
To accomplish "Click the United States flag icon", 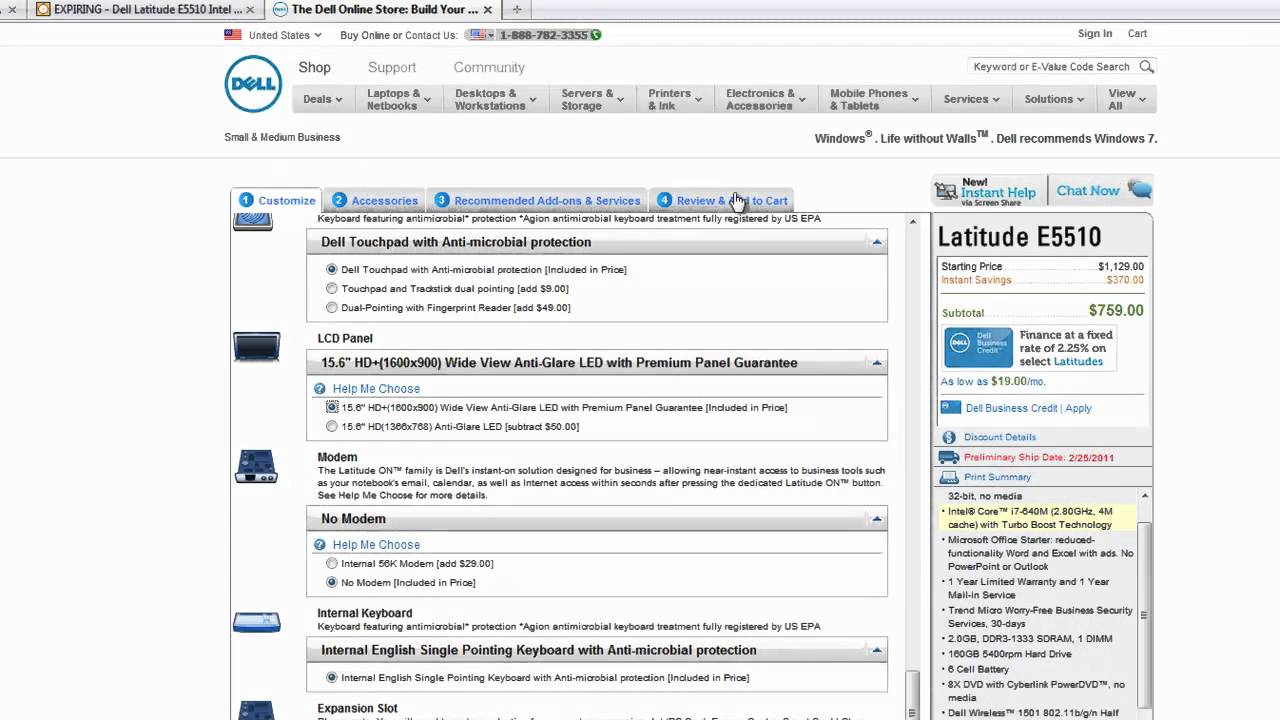I will [233, 35].
